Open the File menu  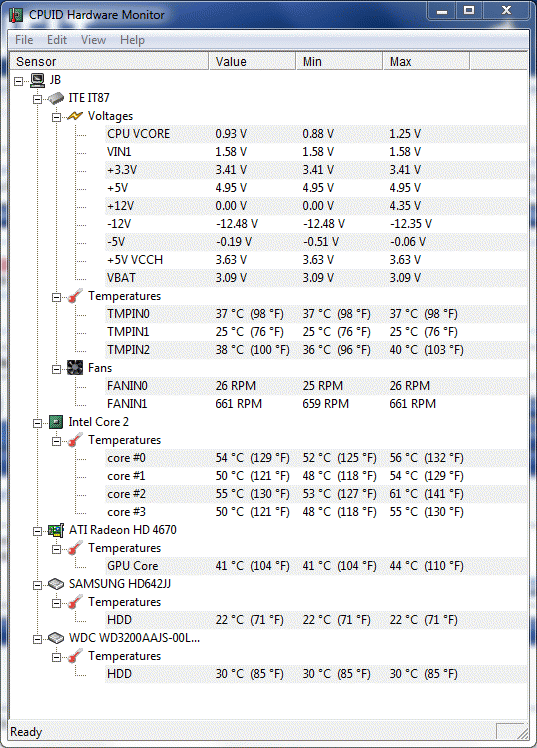click(x=24, y=40)
